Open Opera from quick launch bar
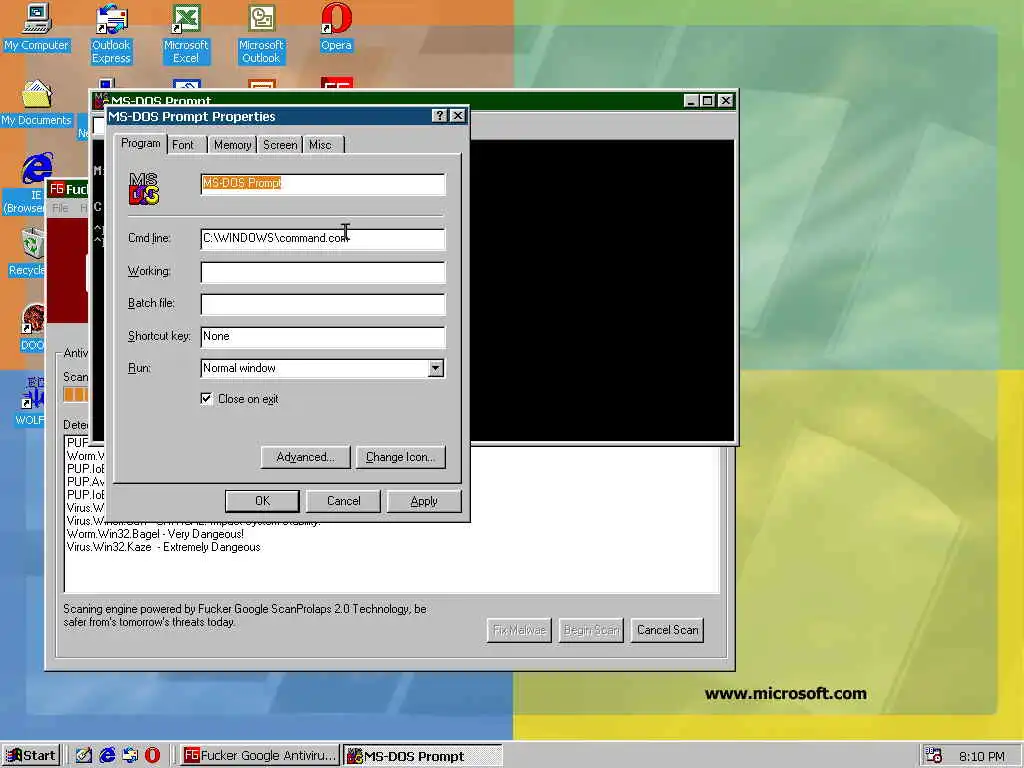 point(152,755)
